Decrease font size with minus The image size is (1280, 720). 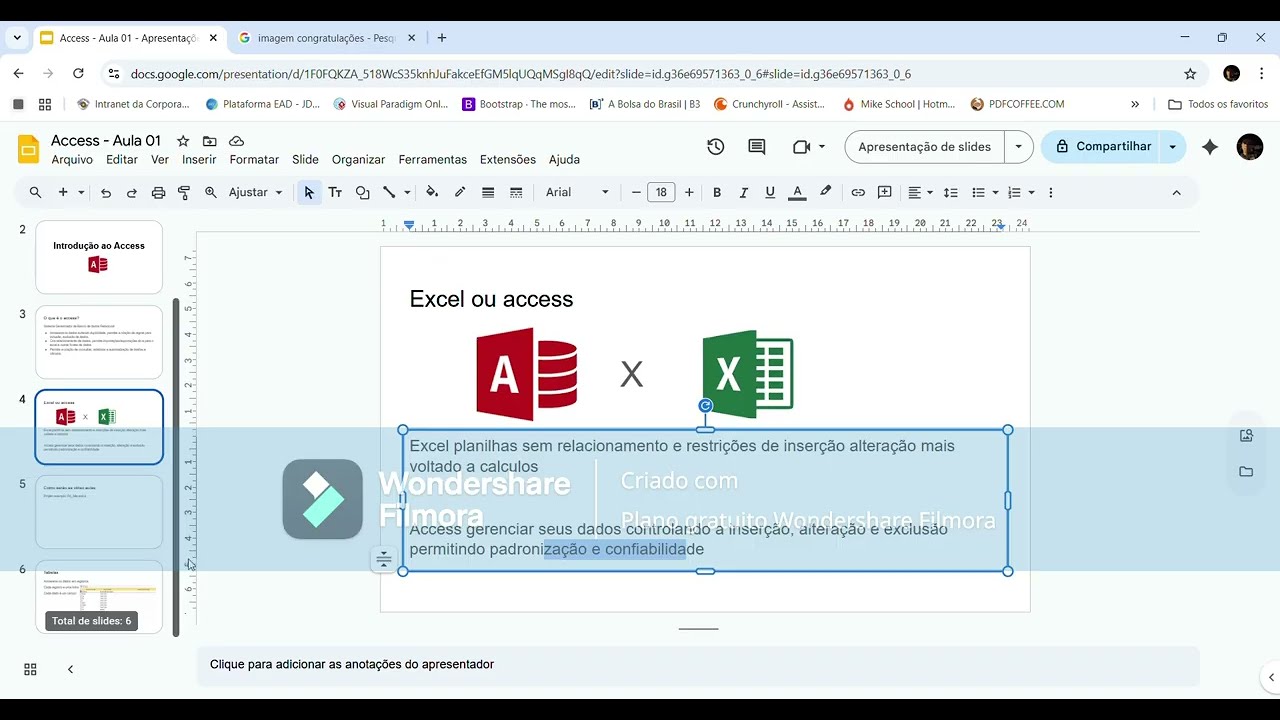(636, 192)
